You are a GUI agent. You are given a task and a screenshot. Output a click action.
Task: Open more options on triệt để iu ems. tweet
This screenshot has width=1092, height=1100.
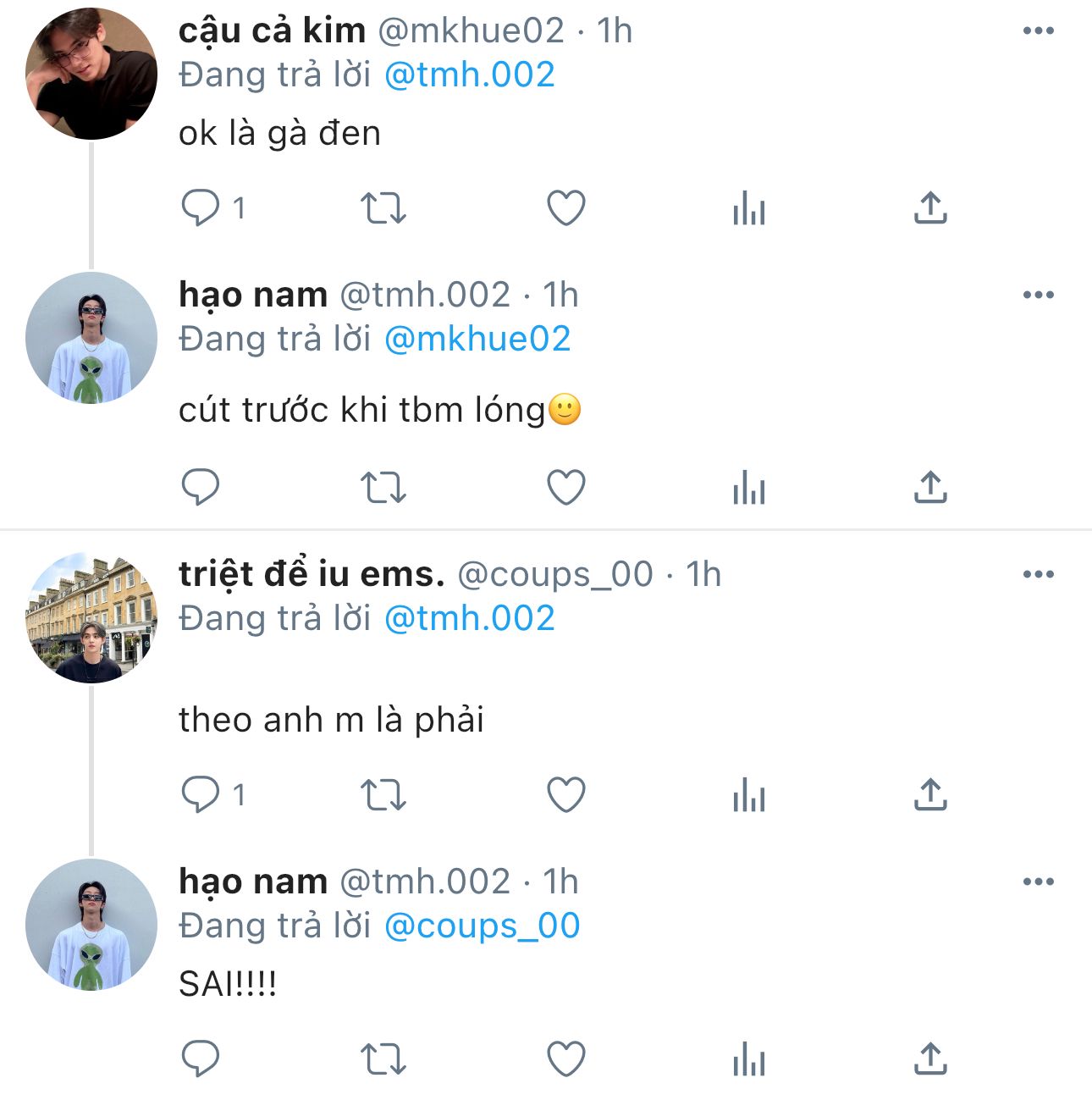(x=1038, y=575)
